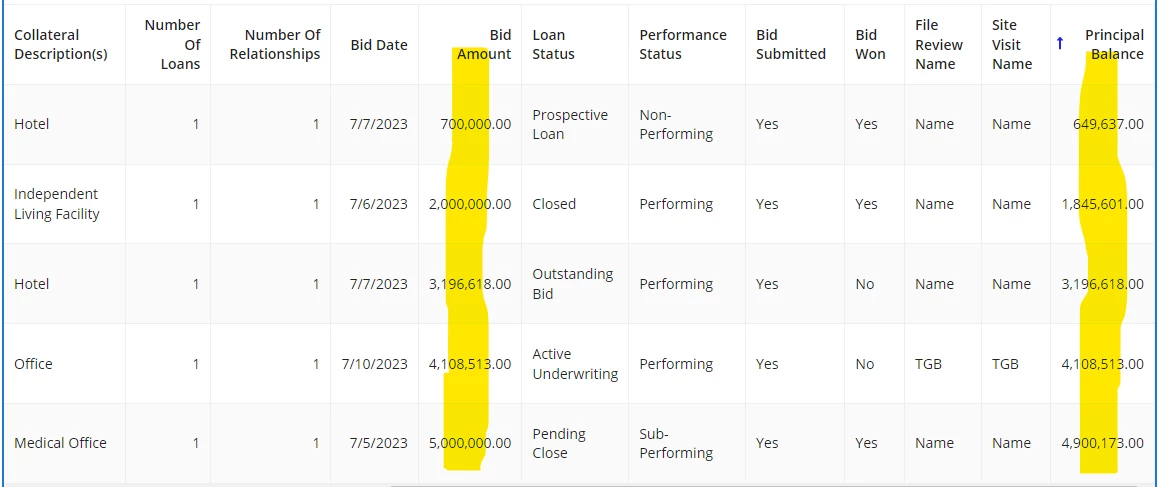
Task: Select the Performance Status column header
Action: pos(683,45)
